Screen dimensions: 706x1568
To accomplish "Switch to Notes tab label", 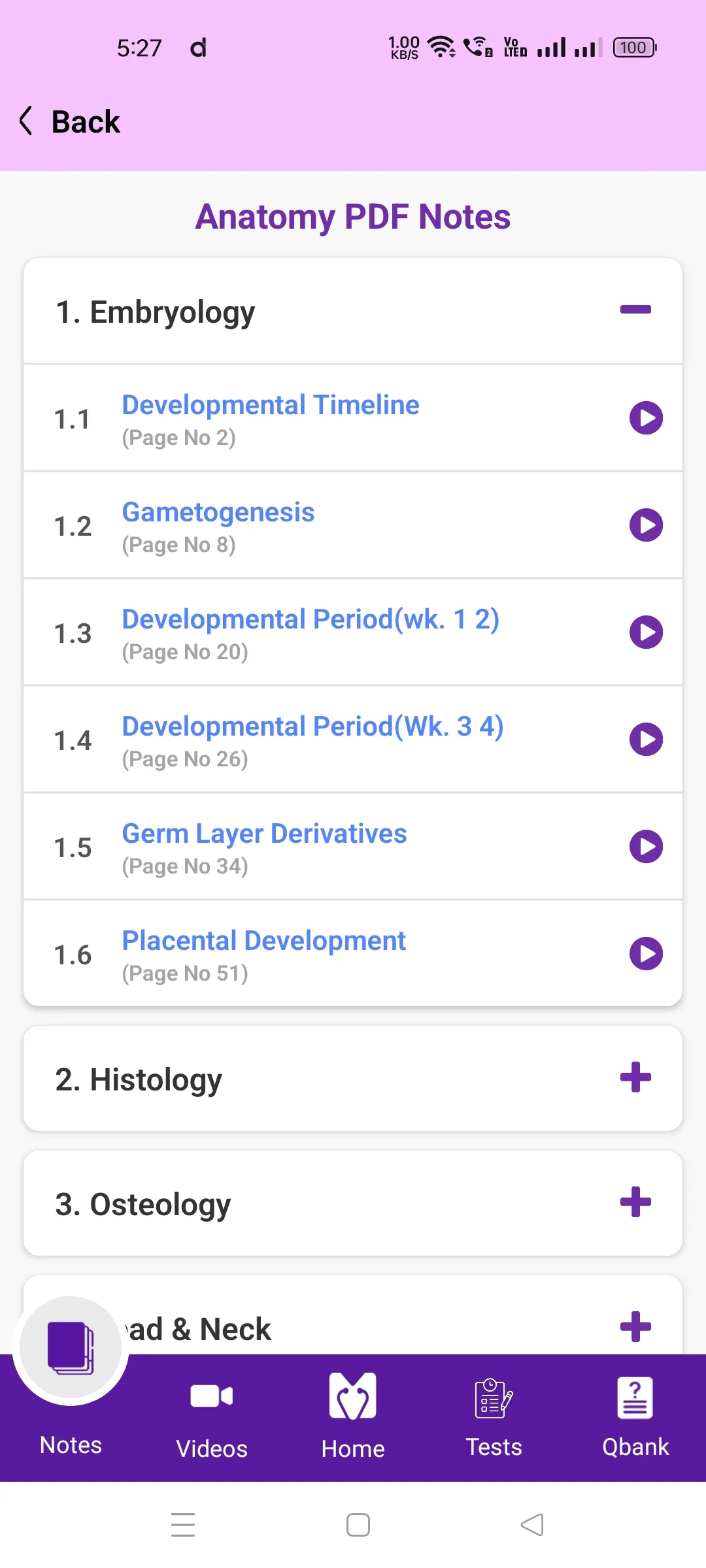I will coord(71,1445).
